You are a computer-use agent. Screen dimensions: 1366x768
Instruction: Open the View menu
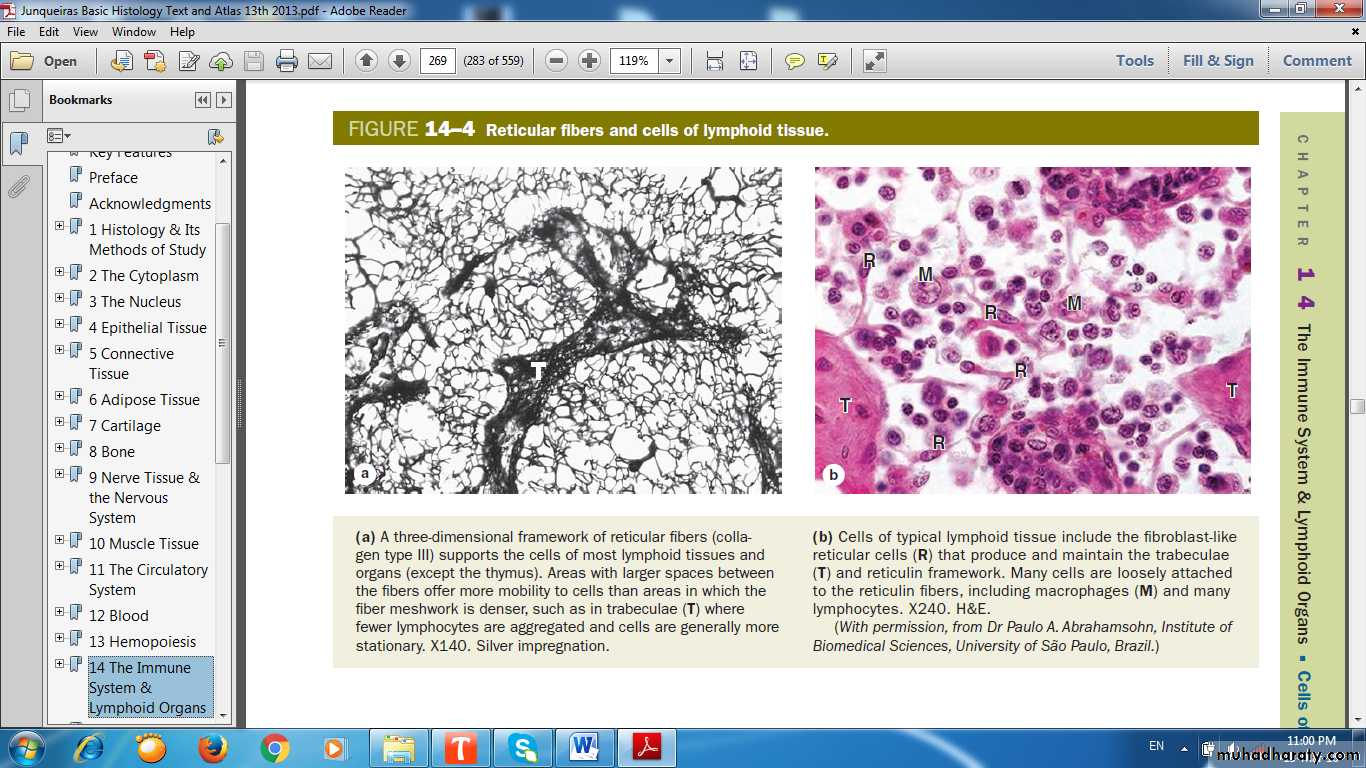tap(85, 32)
